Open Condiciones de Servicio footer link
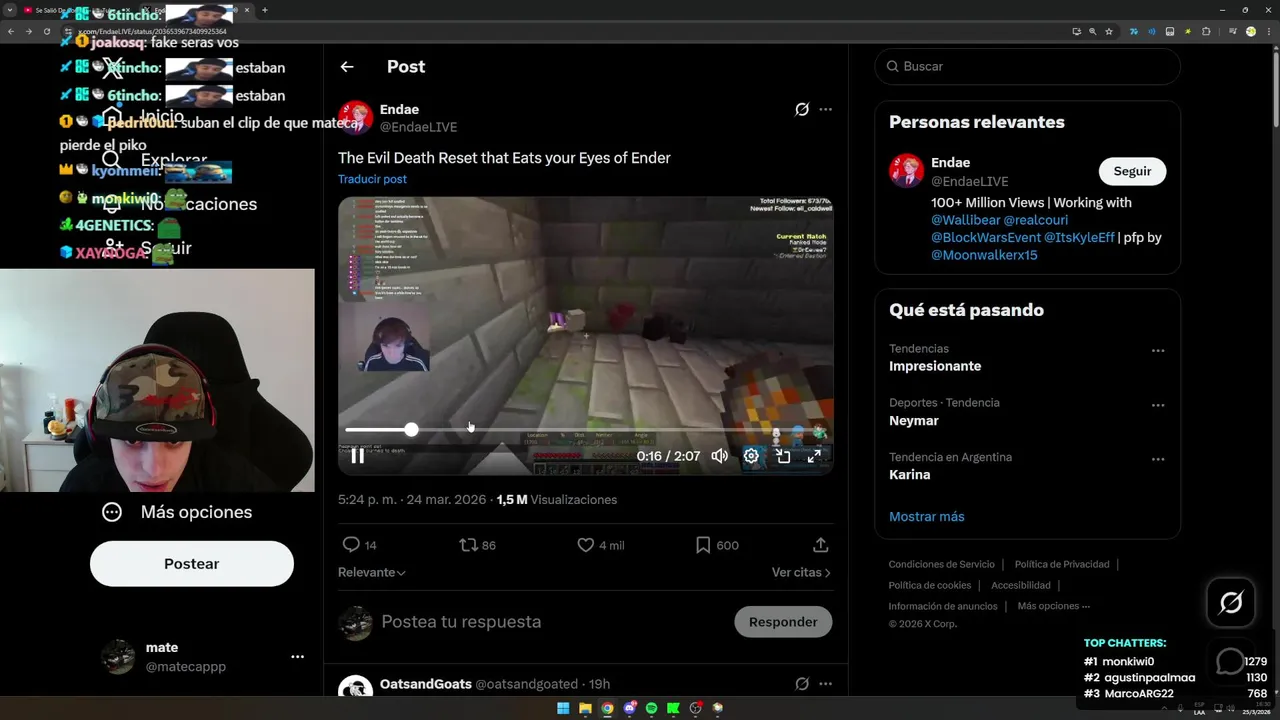Viewport: 1280px width, 720px height. tap(941, 564)
